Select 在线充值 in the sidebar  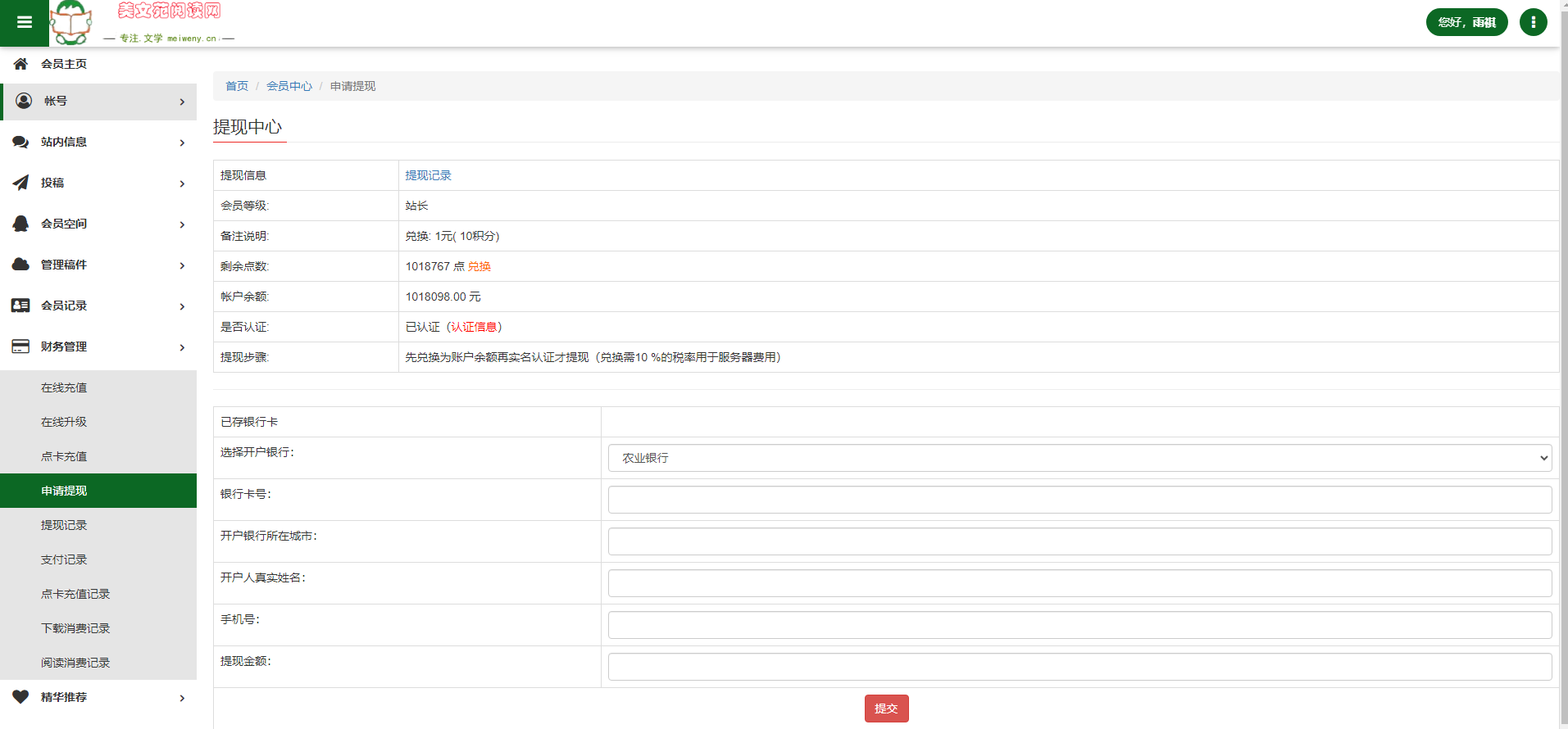[x=98, y=387]
